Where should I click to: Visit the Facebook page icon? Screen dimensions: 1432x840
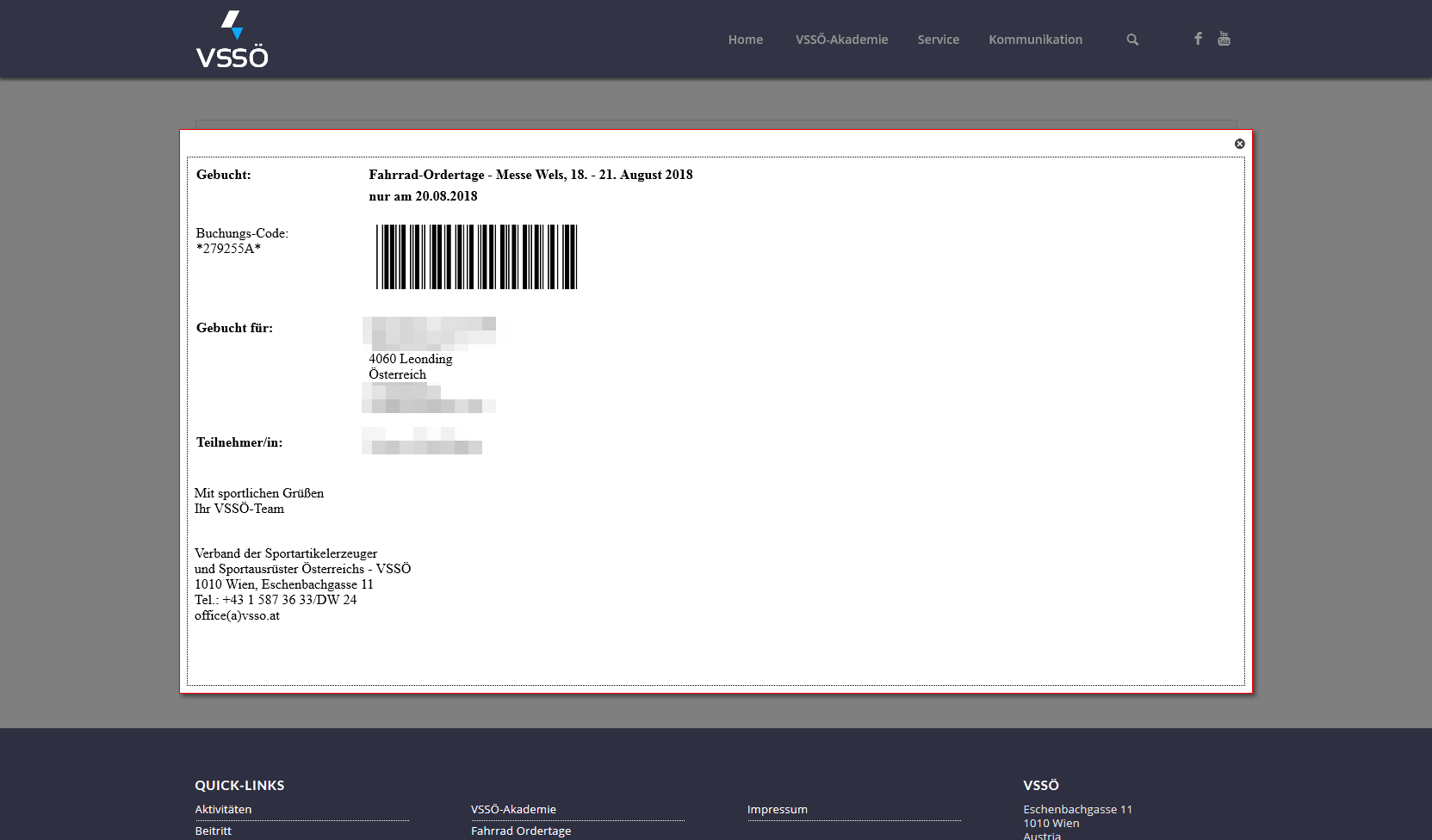click(1198, 39)
